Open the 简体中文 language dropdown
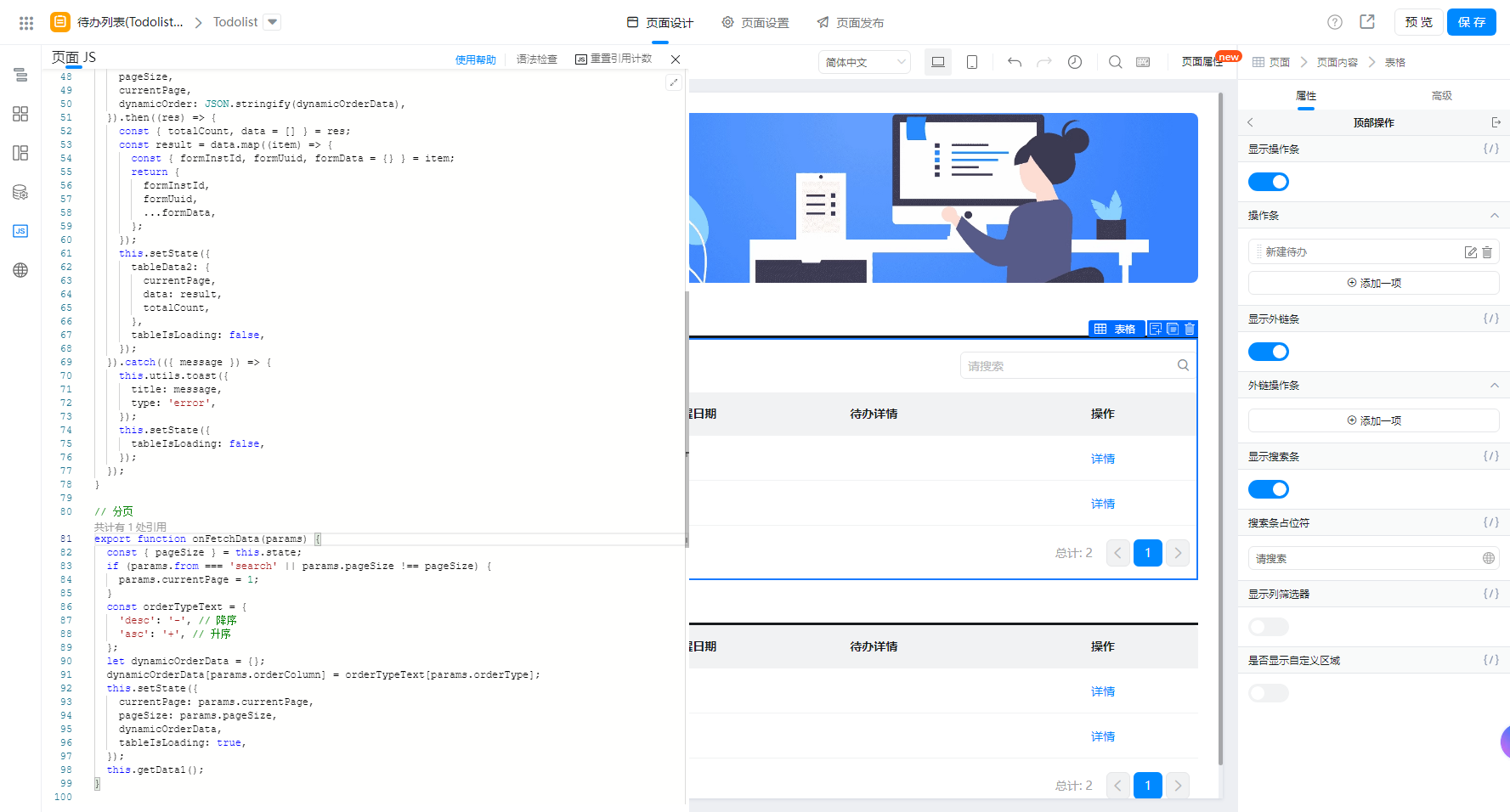 [x=865, y=62]
